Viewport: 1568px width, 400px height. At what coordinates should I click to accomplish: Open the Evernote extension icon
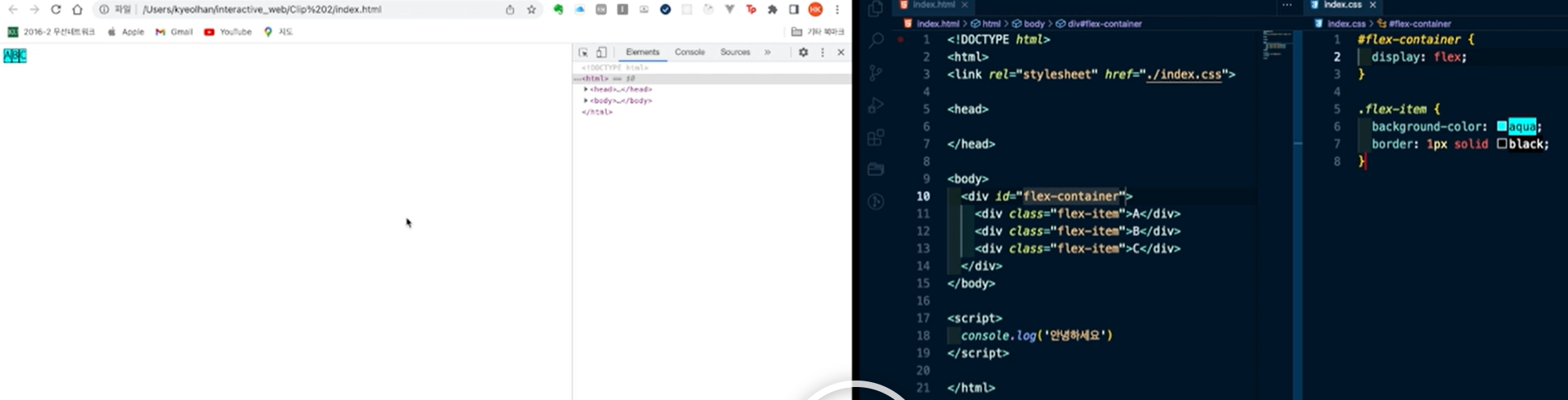tap(558, 10)
